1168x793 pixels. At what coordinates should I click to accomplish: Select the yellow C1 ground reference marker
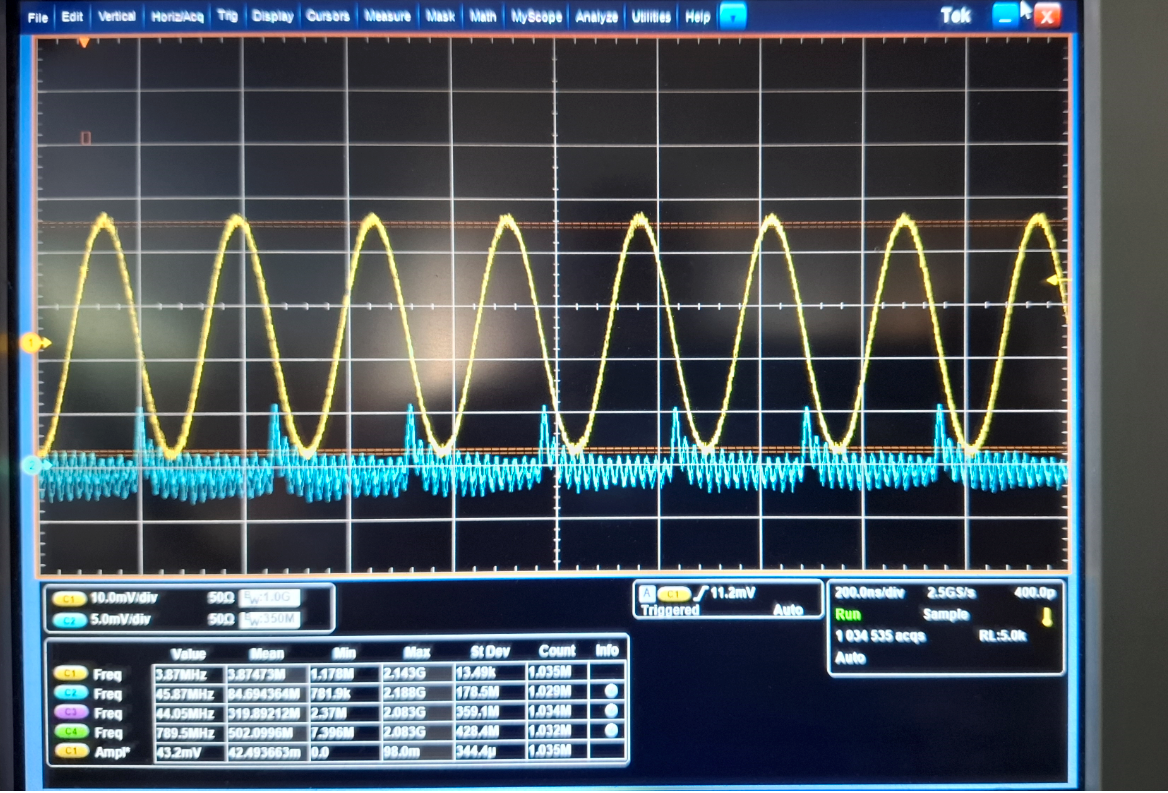(34, 343)
